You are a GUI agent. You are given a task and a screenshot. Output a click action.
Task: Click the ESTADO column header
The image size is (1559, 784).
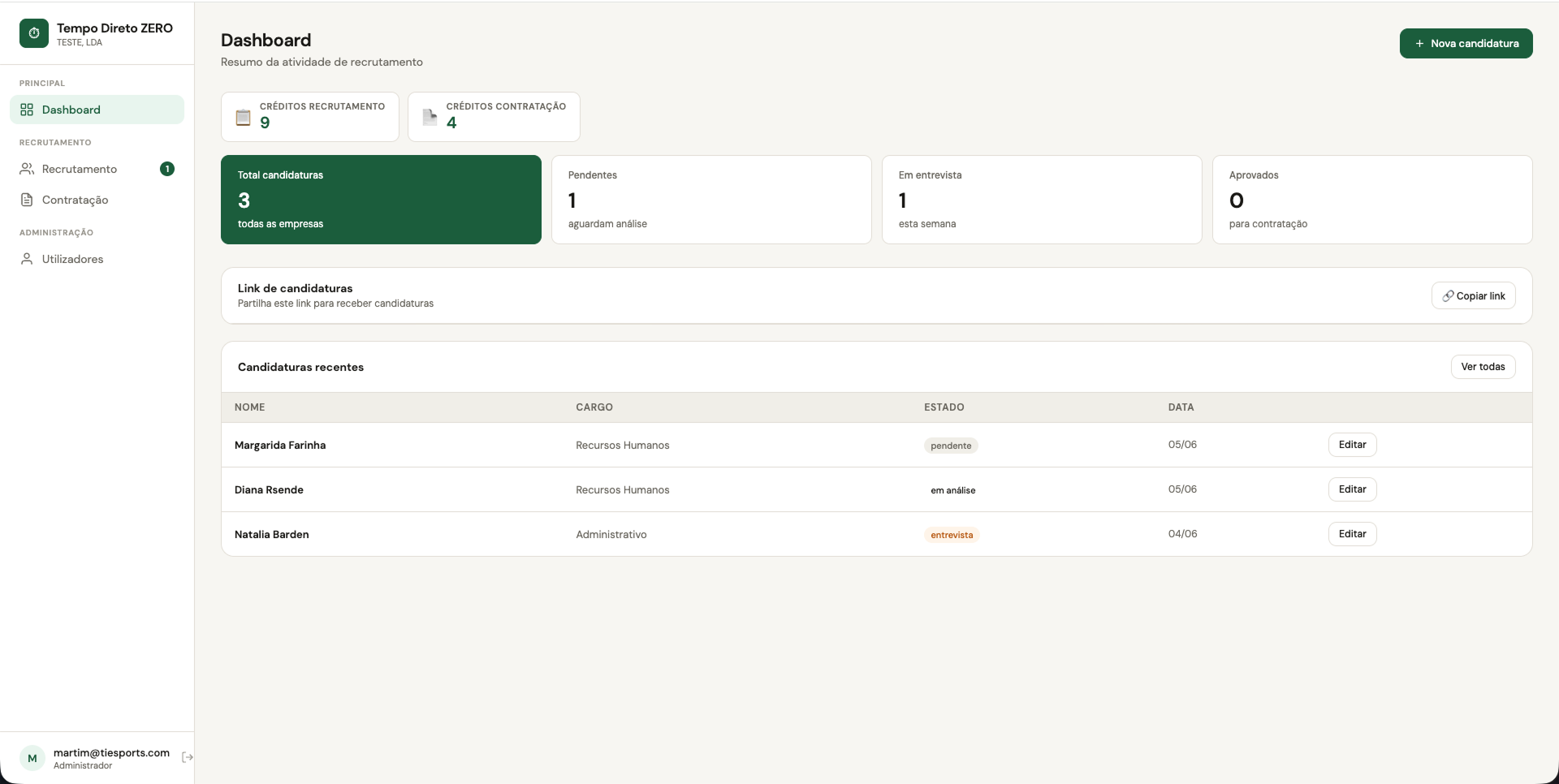click(944, 407)
